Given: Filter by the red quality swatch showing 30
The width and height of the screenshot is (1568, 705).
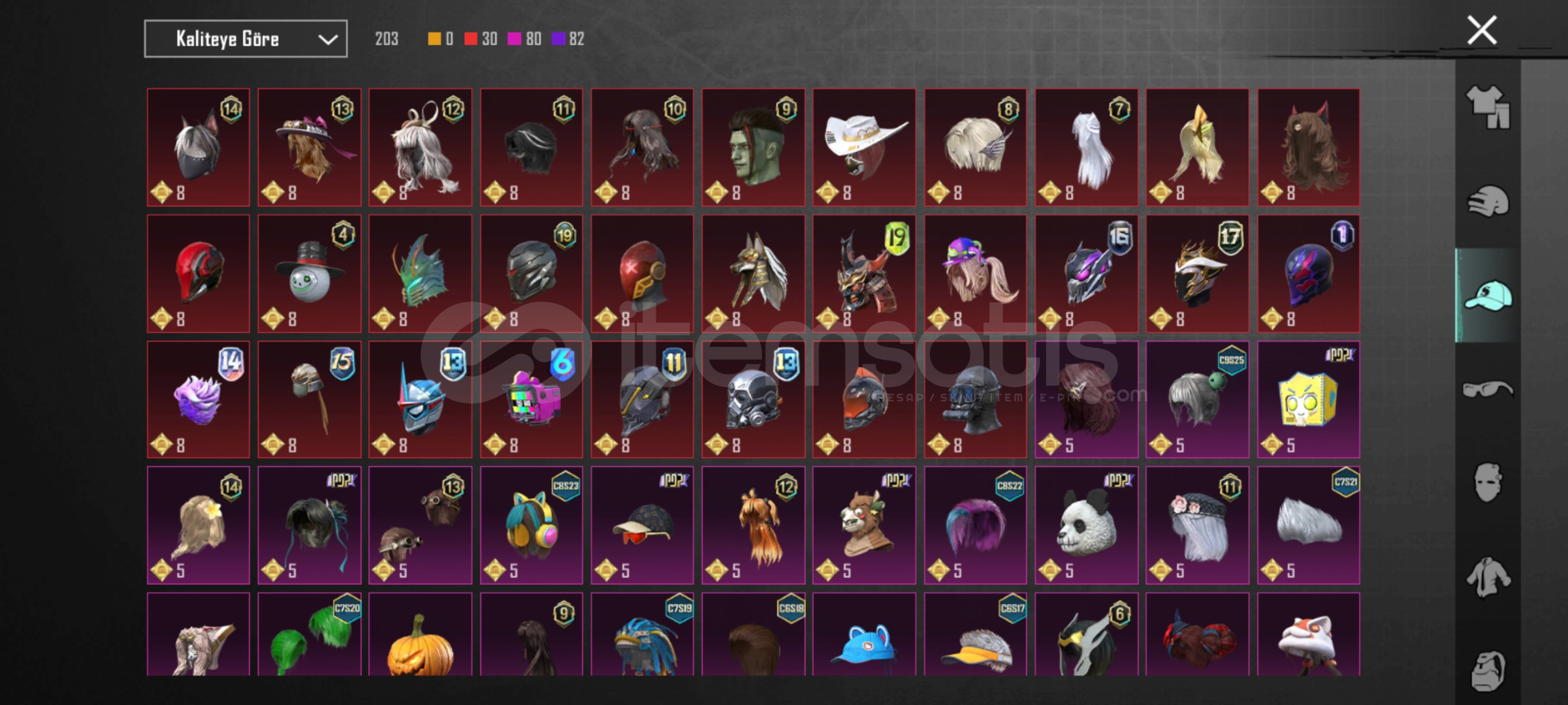Looking at the screenshot, I should pos(481,39).
